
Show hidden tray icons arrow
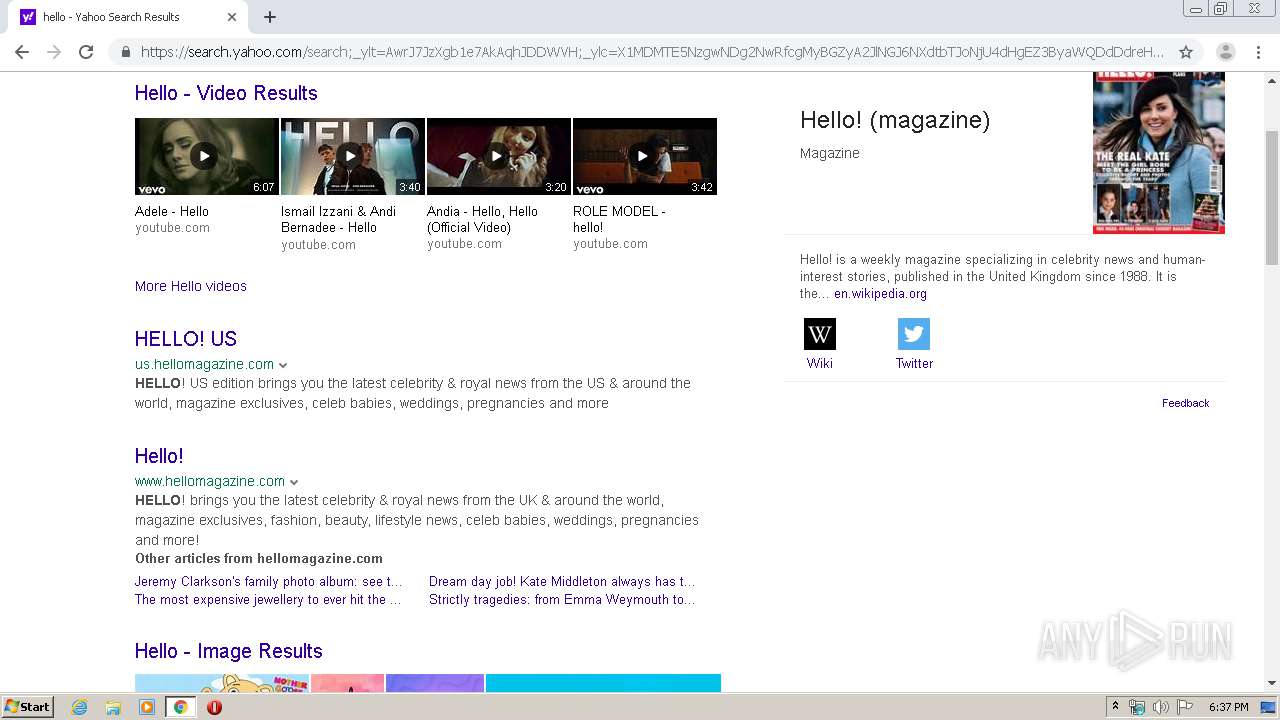pos(1115,707)
